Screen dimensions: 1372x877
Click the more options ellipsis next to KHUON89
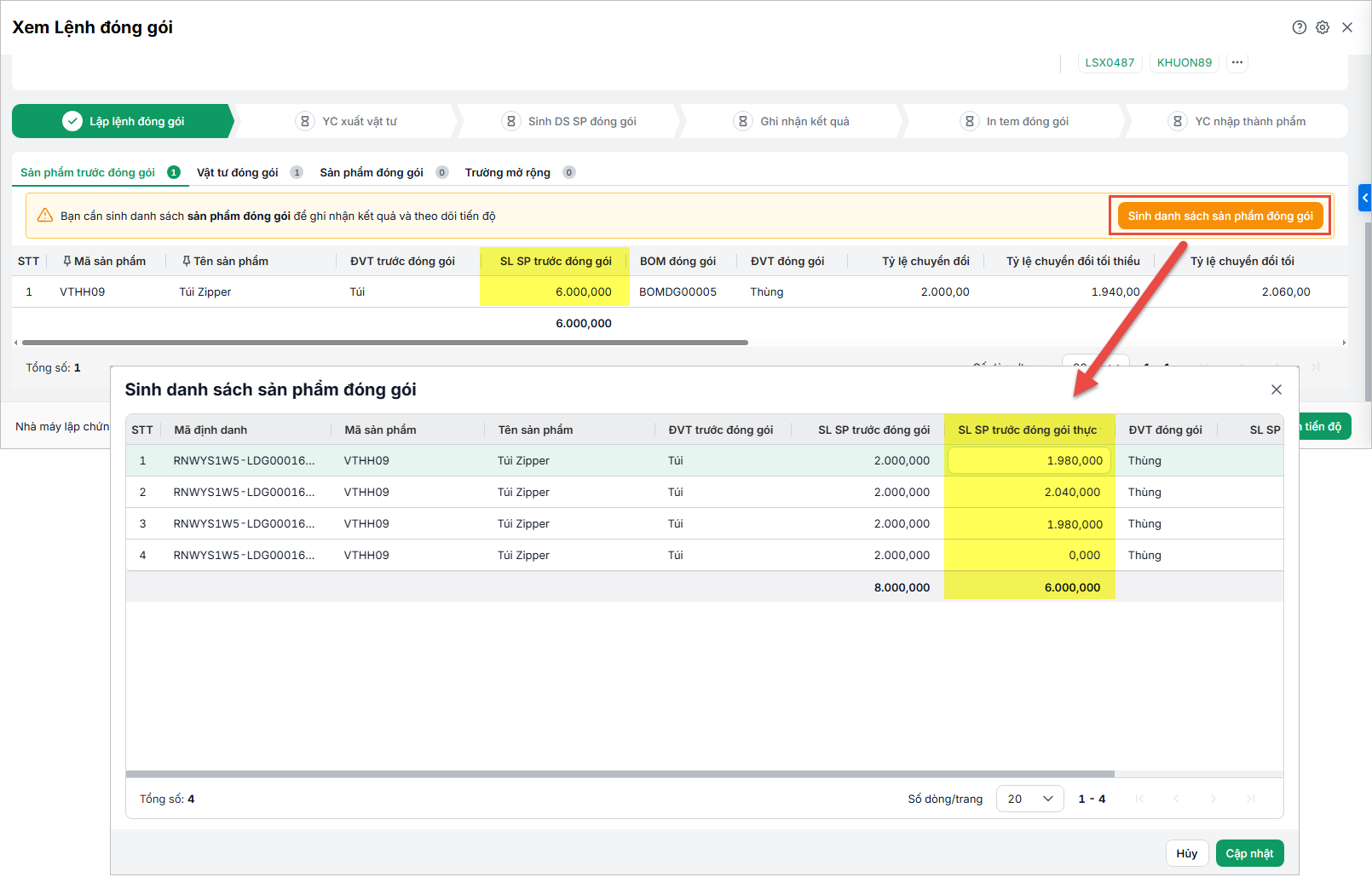point(1237,62)
